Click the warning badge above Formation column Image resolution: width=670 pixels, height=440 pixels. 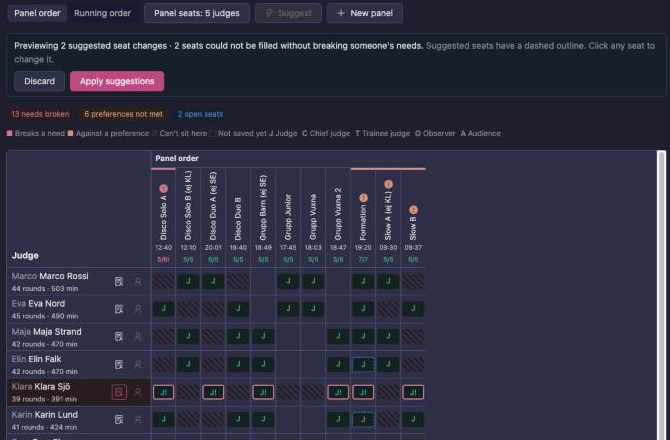(x=363, y=198)
